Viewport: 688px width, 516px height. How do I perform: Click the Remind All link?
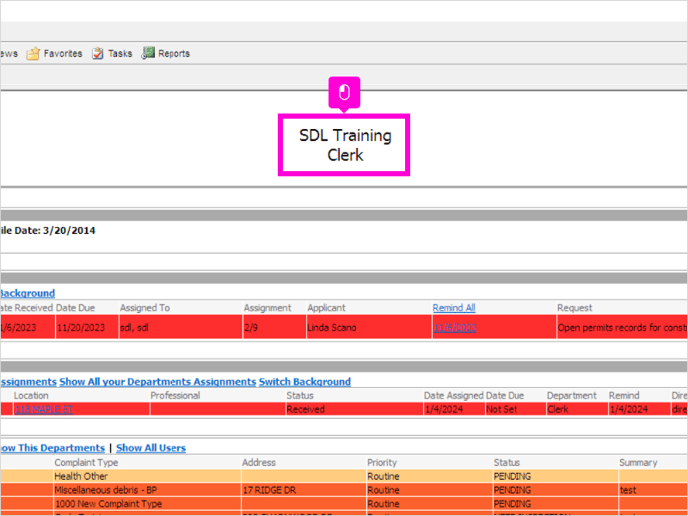point(454,308)
